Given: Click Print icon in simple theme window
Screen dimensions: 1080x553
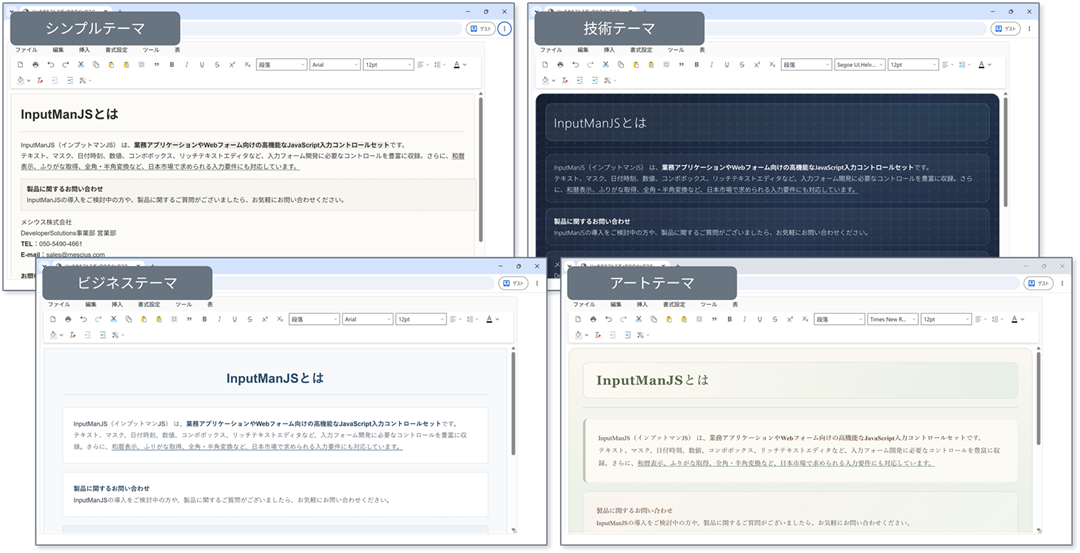Looking at the screenshot, I should pyautogui.click(x=35, y=65).
